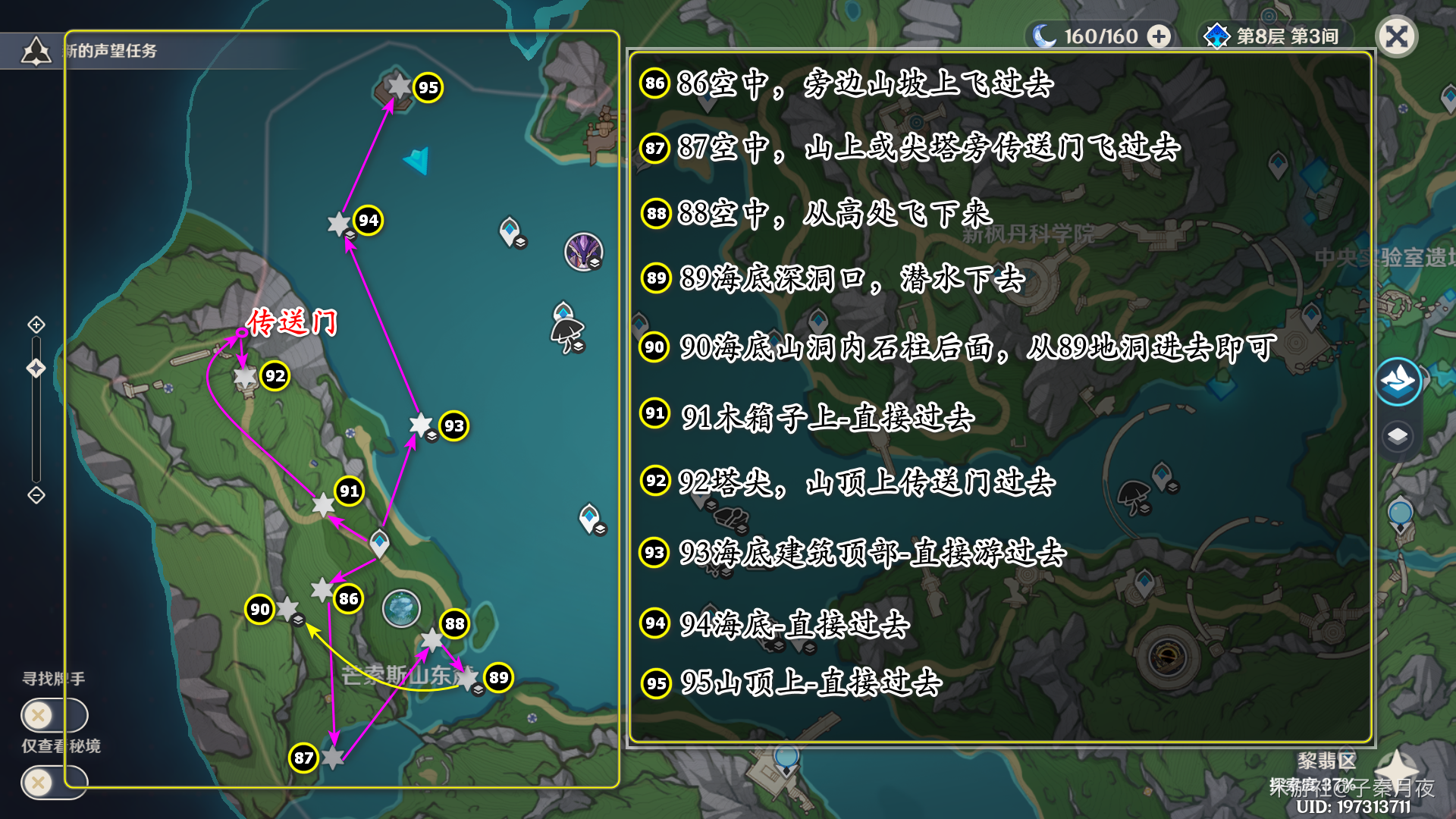This screenshot has width=1456, height=819.
Task: Toggle the 仅查看秘境 switch
Action: click(x=54, y=782)
